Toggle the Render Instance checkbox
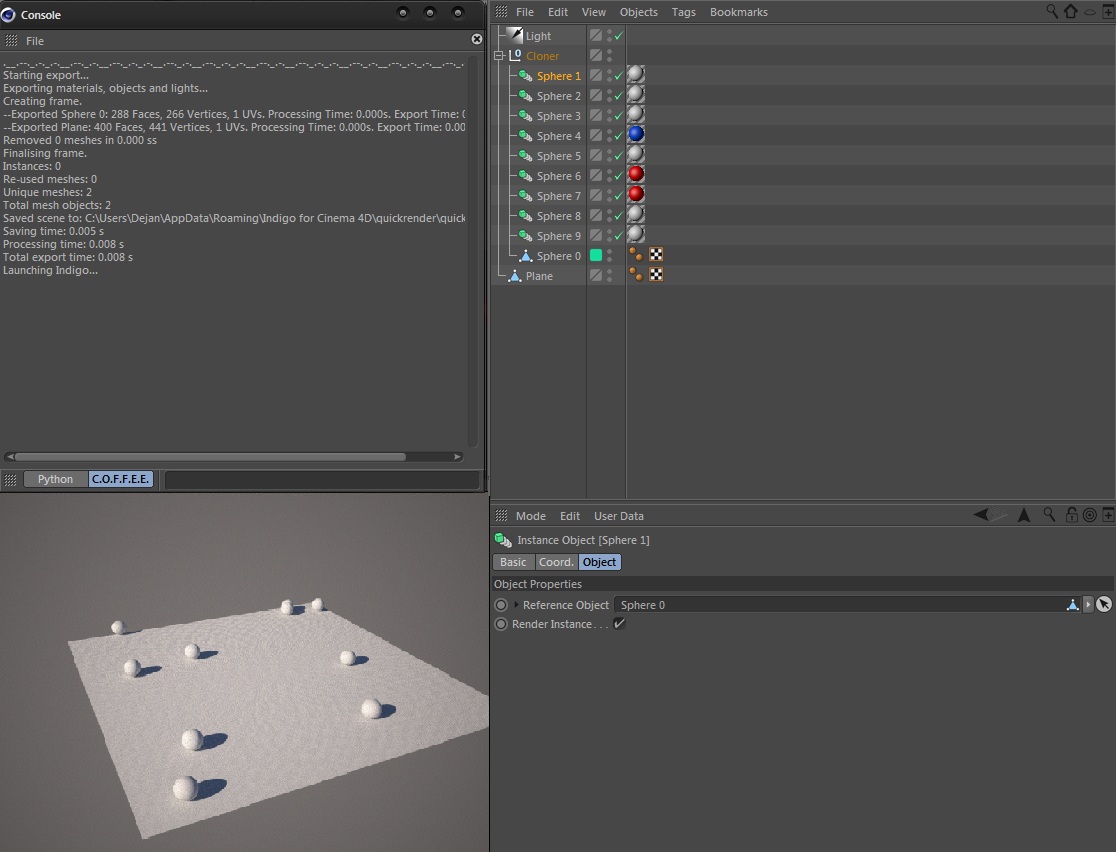The width and height of the screenshot is (1116, 852). point(619,624)
